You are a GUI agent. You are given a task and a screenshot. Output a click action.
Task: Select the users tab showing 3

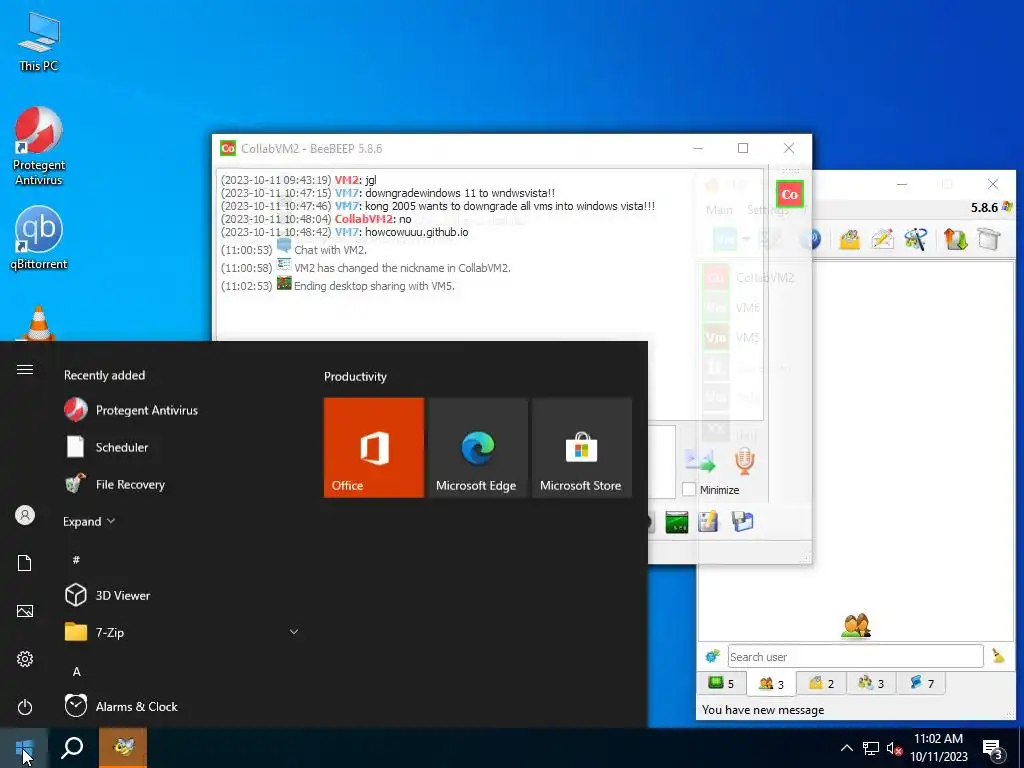pyautogui.click(x=771, y=684)
